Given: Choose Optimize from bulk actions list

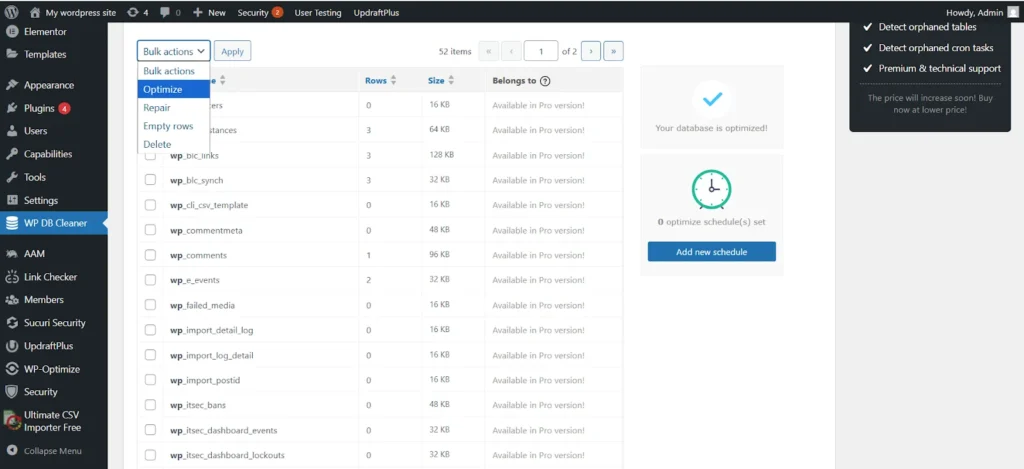Looking at the screenshot, I should 174,89.
